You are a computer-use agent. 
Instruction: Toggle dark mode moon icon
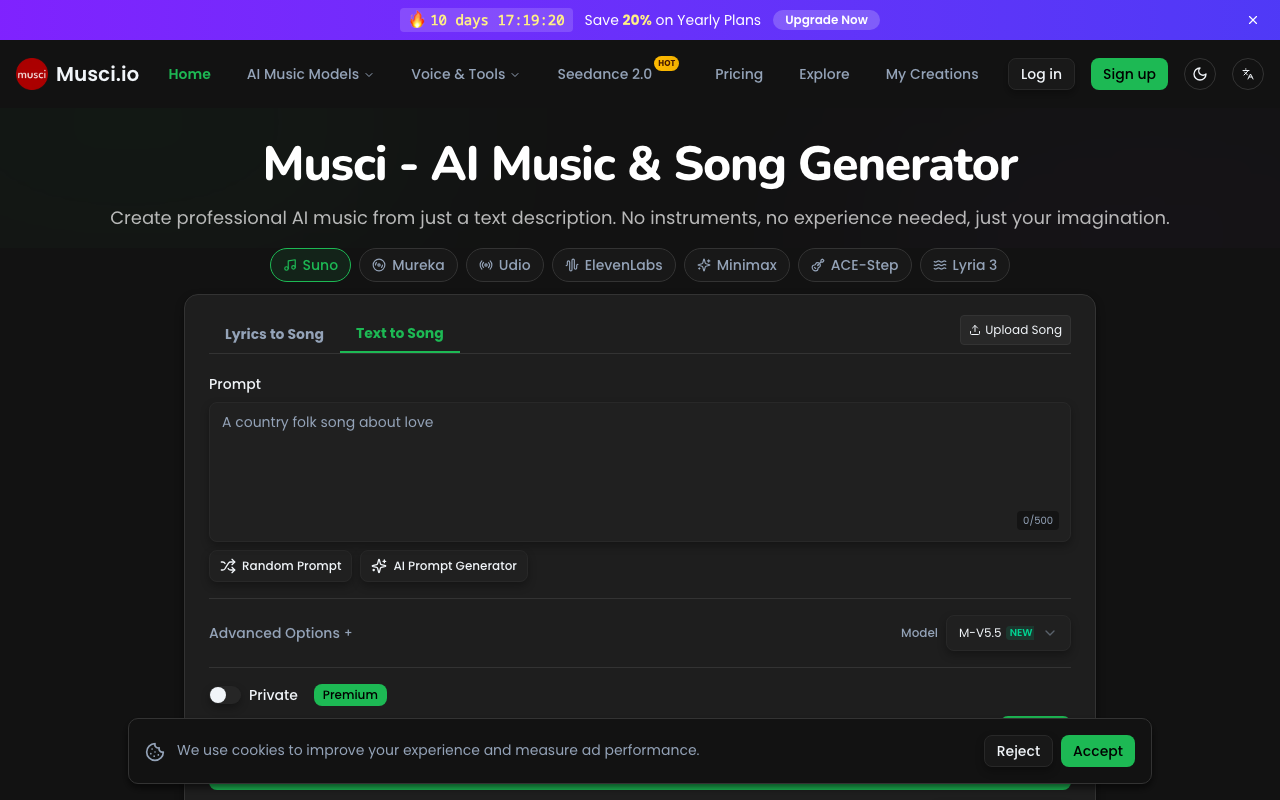tap(1200, 74)
